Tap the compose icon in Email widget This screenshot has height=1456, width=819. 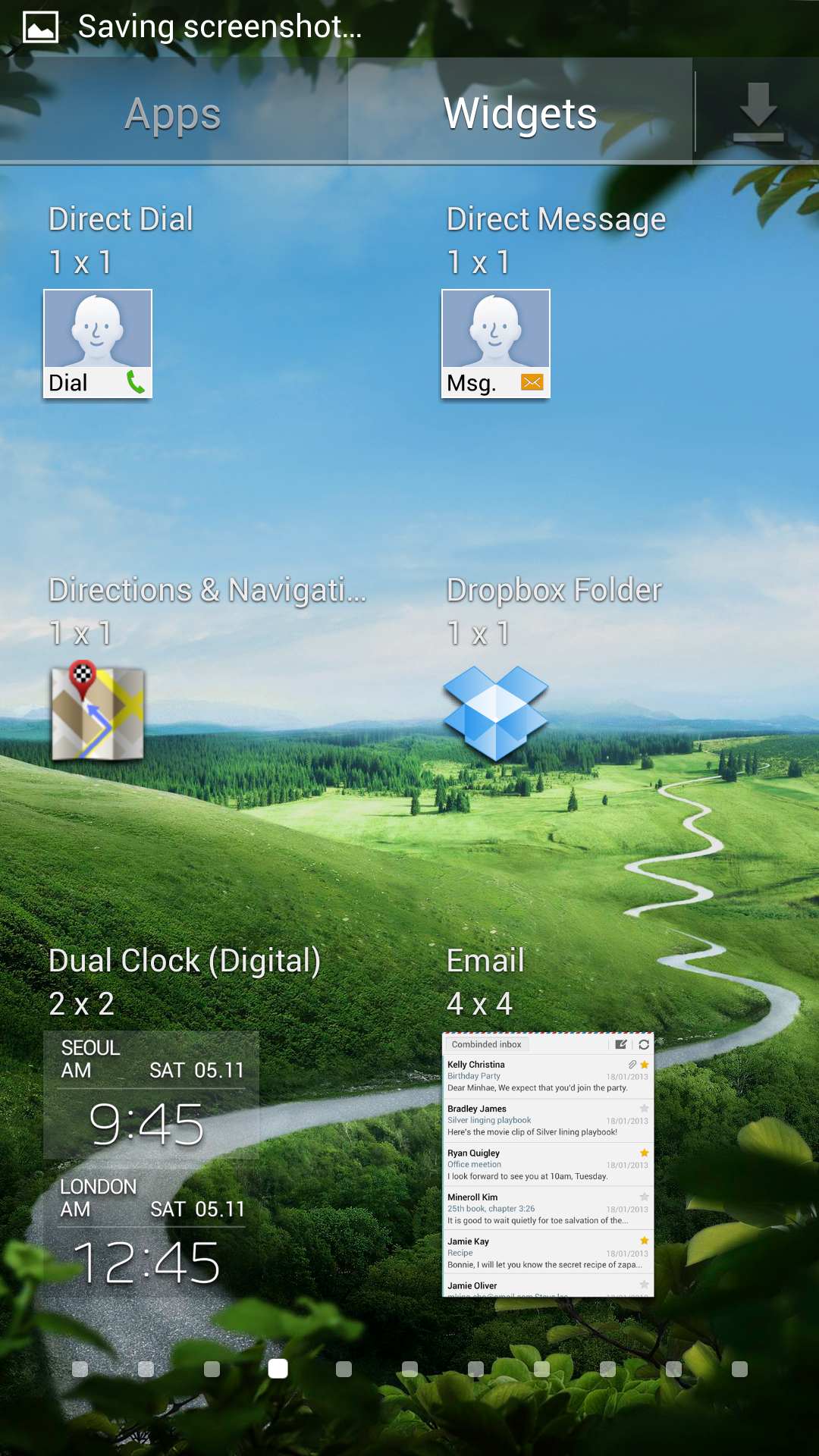tap(621, 1044)
